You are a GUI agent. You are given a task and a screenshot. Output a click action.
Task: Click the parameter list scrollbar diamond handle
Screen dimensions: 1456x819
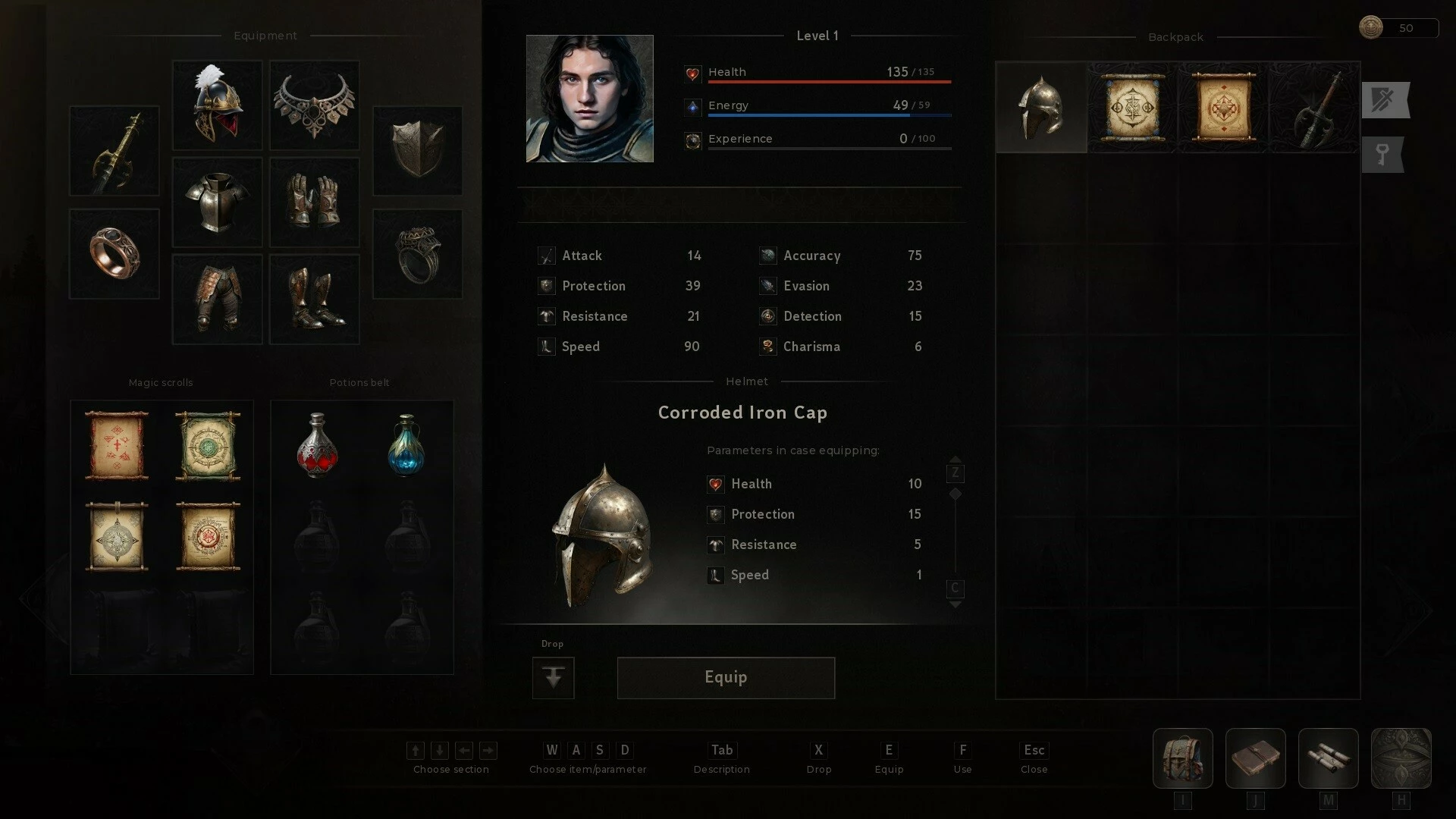955,494
